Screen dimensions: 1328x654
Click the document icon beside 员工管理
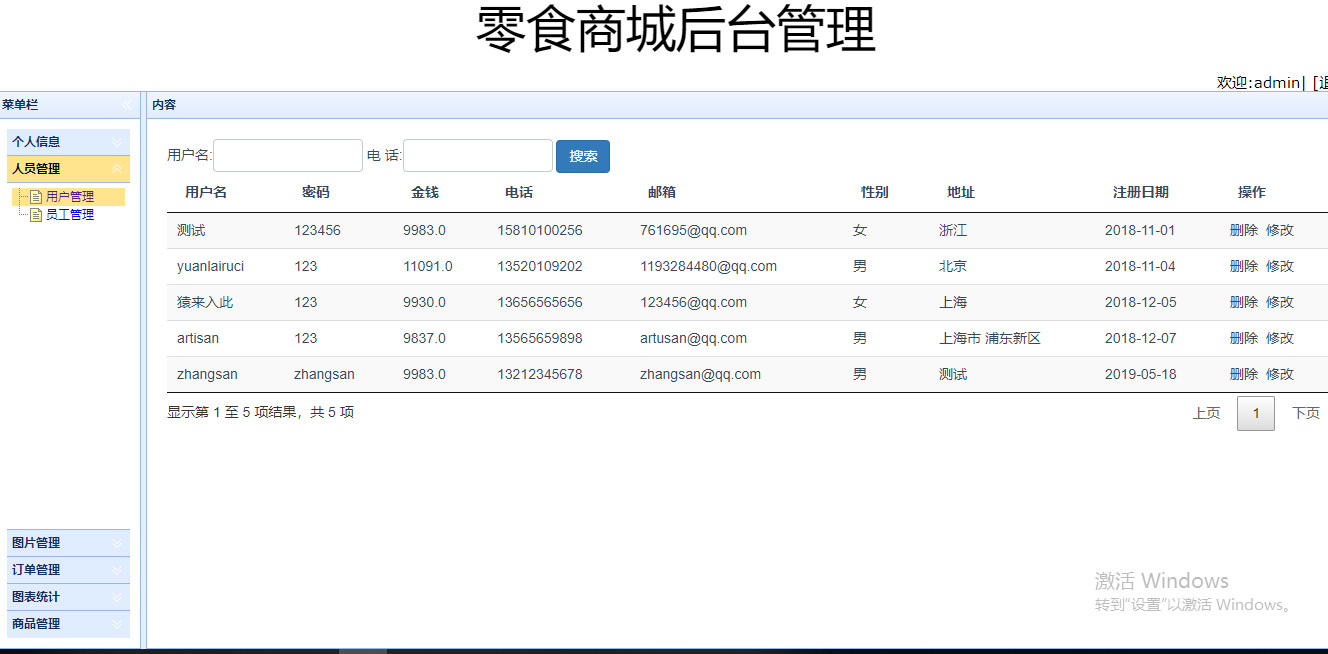tap(36, 214)
